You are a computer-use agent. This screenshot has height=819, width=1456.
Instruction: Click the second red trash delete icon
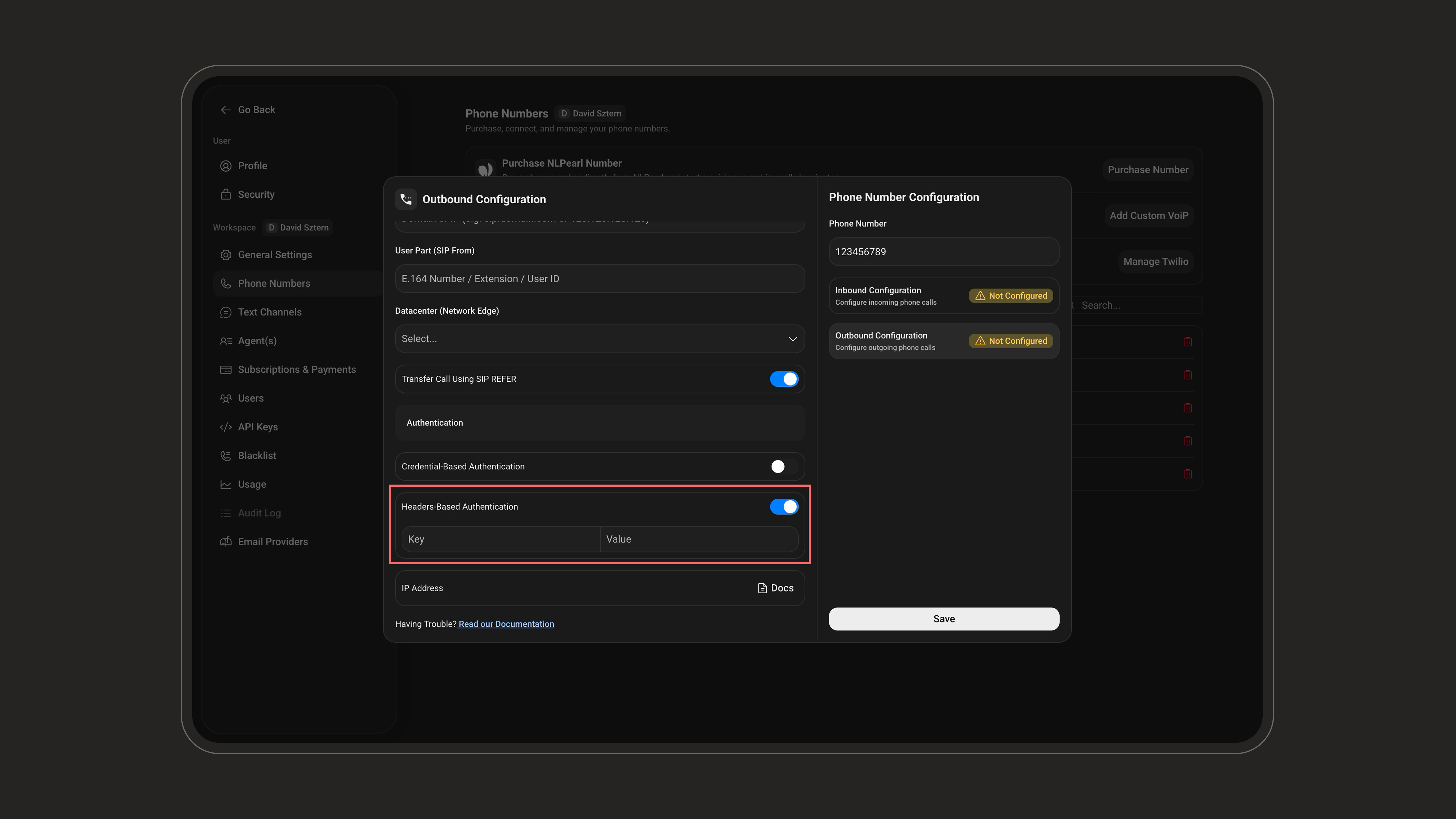pos(1188,375)
